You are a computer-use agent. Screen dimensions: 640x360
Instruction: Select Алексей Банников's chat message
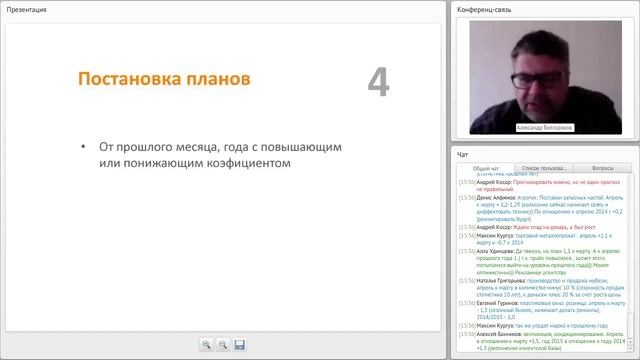coord(542,341)
